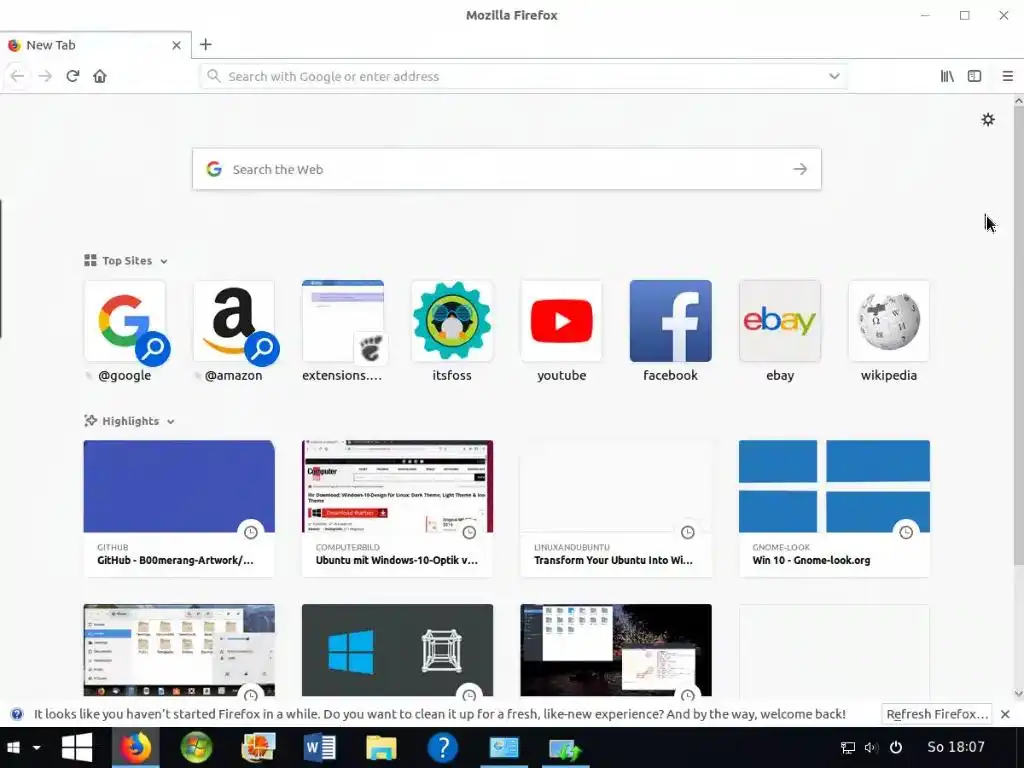Reload the current page
Screen dimensions: 1024x768
72,76
